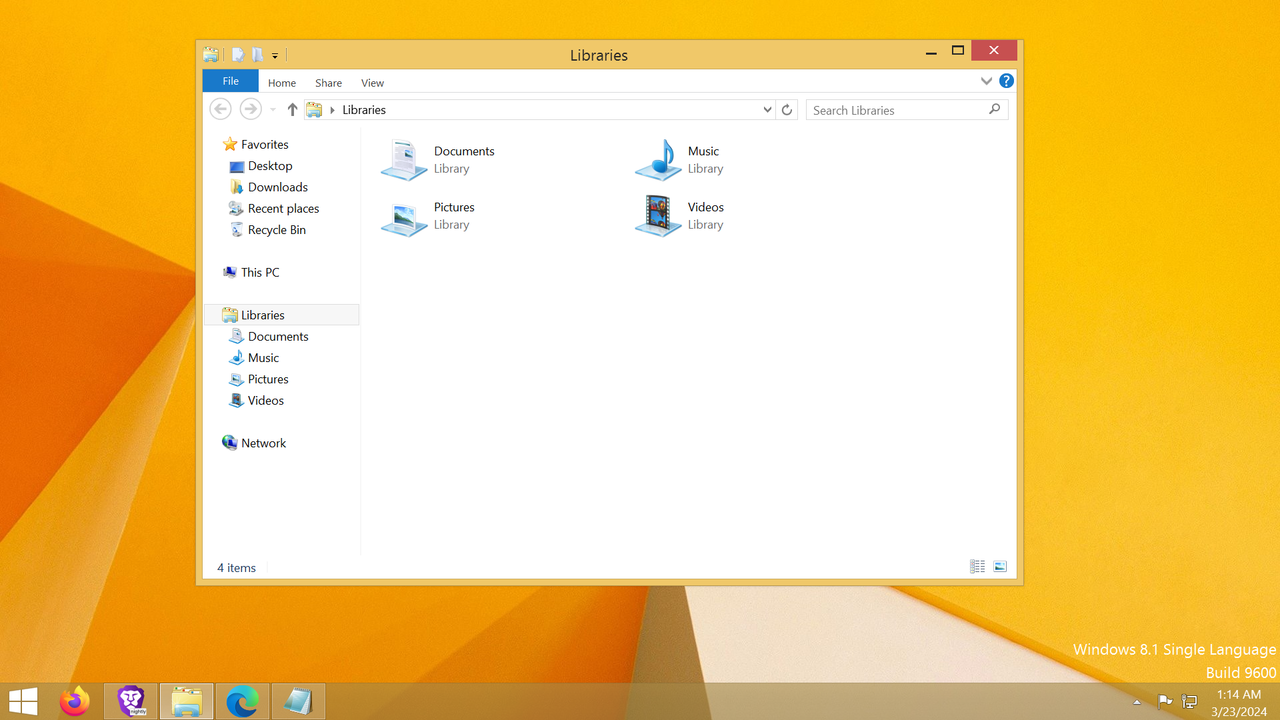Click the 4 items status text

pyautogui.click(x=237, y=568)
